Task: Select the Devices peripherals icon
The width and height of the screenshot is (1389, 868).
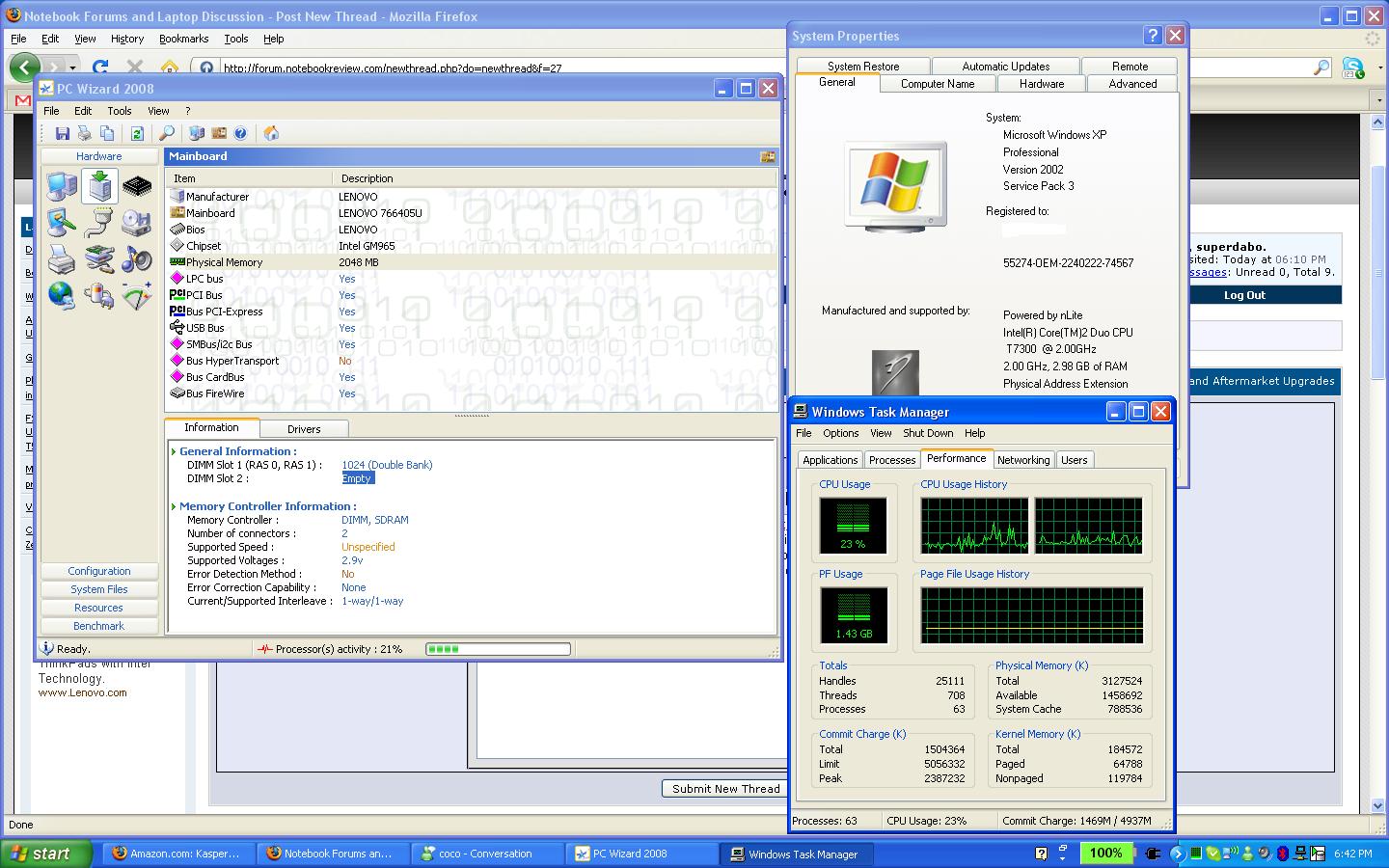Action: pos(99,259)
